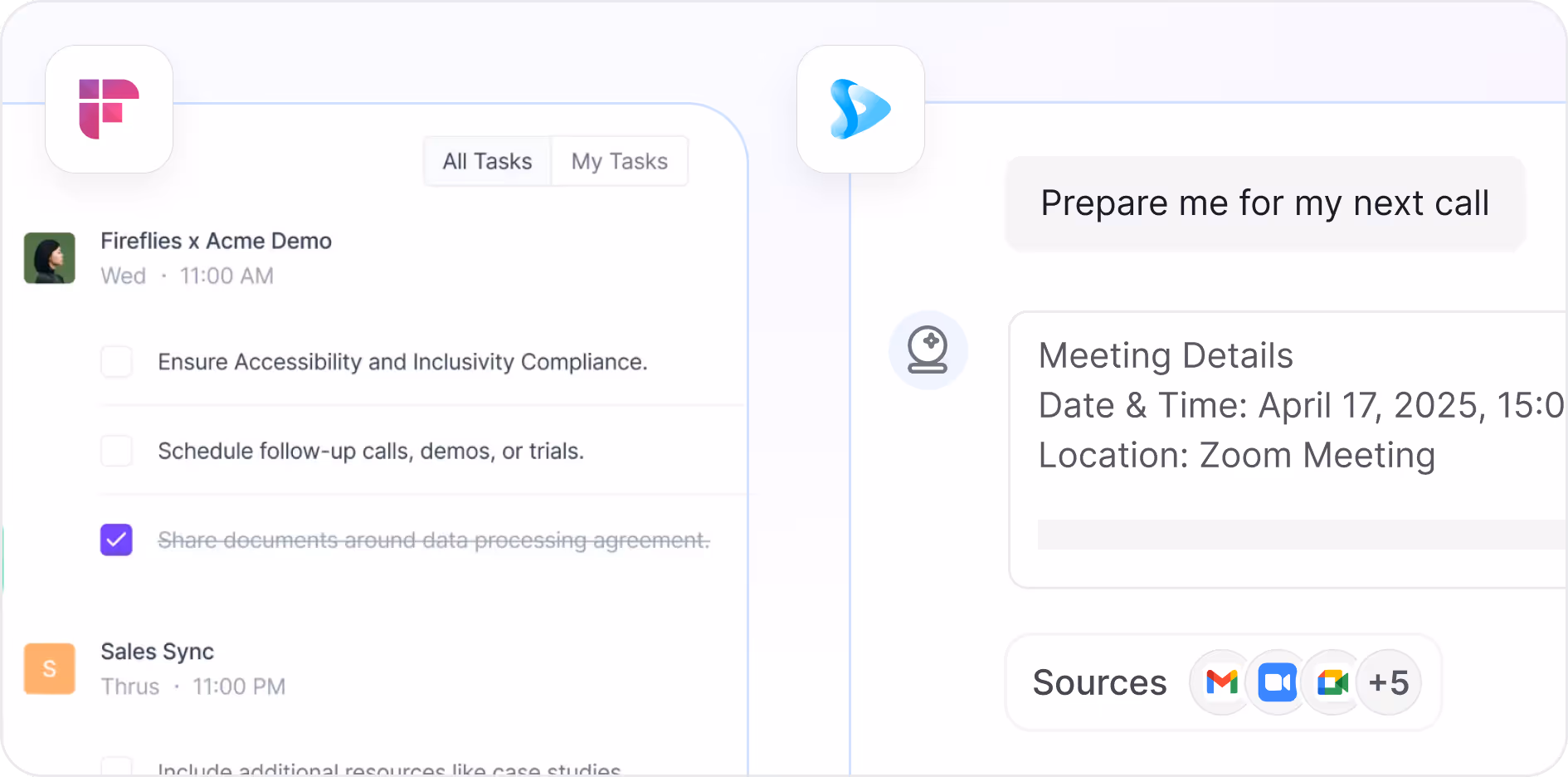Click the Gmail source icon
This screenshot has width=1568, height=777.
[x=1221, y=682]
